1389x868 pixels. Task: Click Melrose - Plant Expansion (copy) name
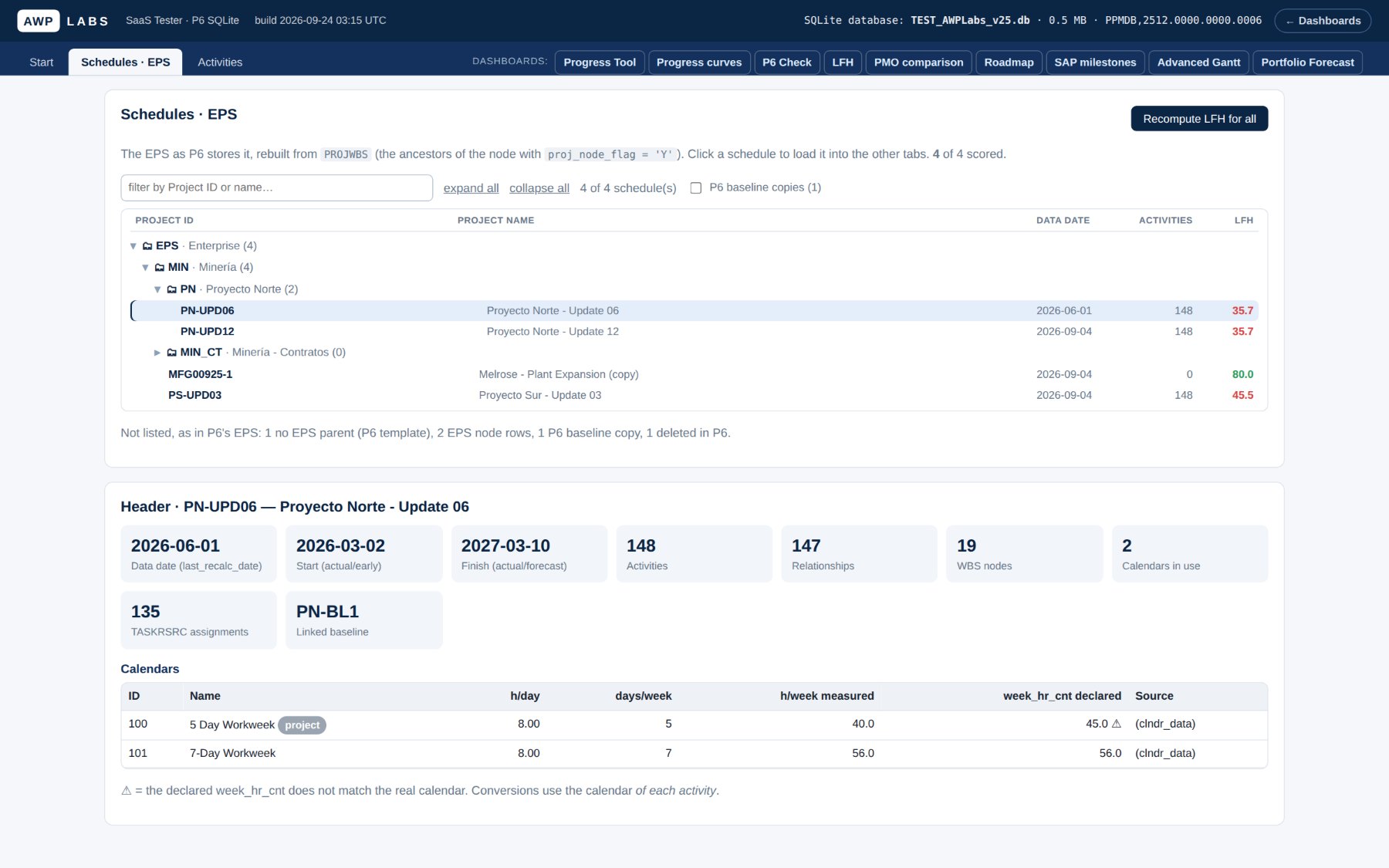[559, 374]
